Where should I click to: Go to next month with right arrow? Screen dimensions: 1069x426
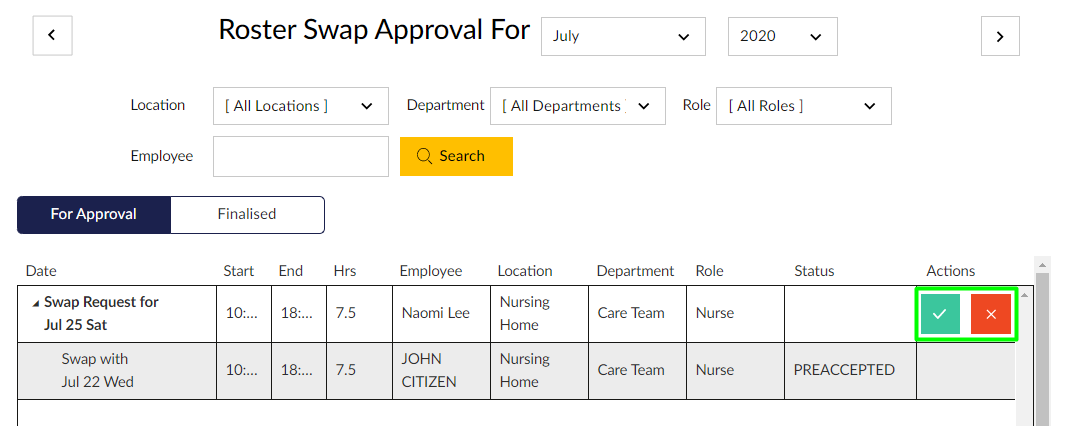1000,36
